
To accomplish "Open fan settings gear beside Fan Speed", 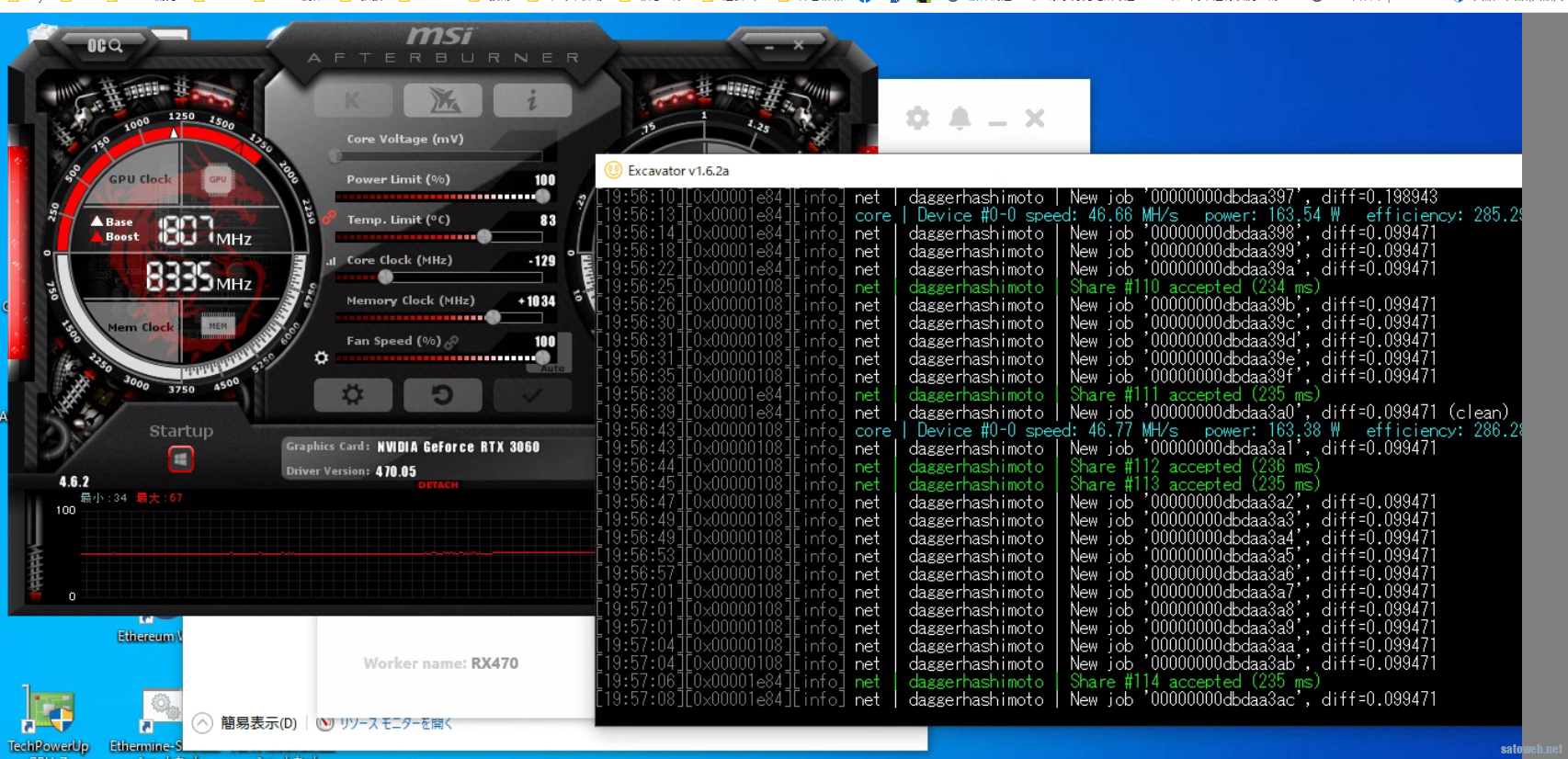I will pyautogui.click(x=321, y=357).
